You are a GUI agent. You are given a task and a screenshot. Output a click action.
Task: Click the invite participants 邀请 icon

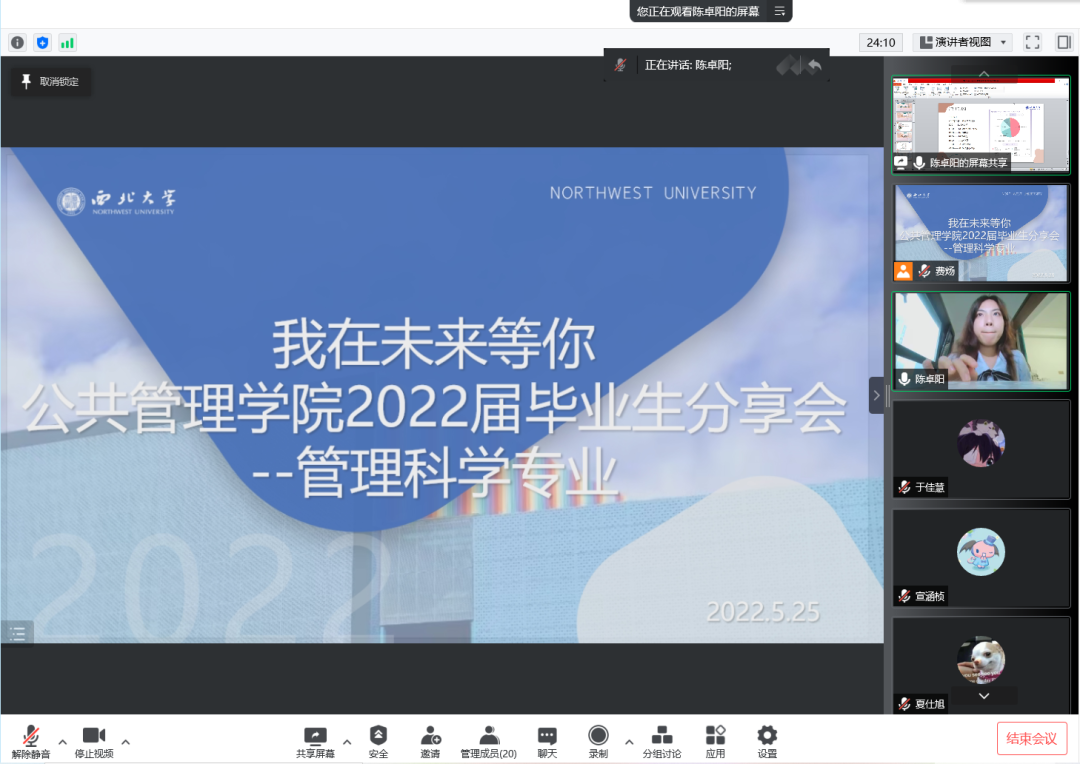pyautogui.click(x=430, y=740)
